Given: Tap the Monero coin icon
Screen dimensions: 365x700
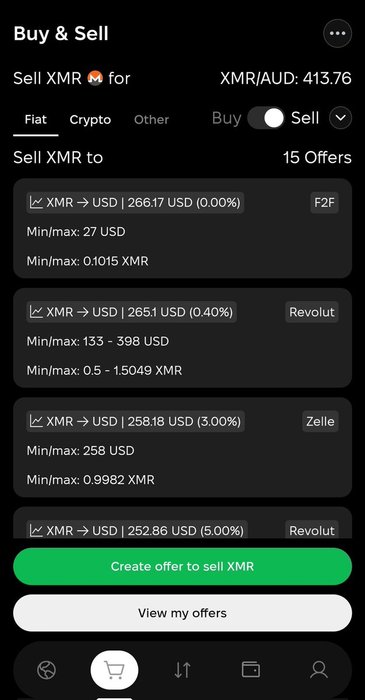Looking at the screenshot, I should 95,78.
